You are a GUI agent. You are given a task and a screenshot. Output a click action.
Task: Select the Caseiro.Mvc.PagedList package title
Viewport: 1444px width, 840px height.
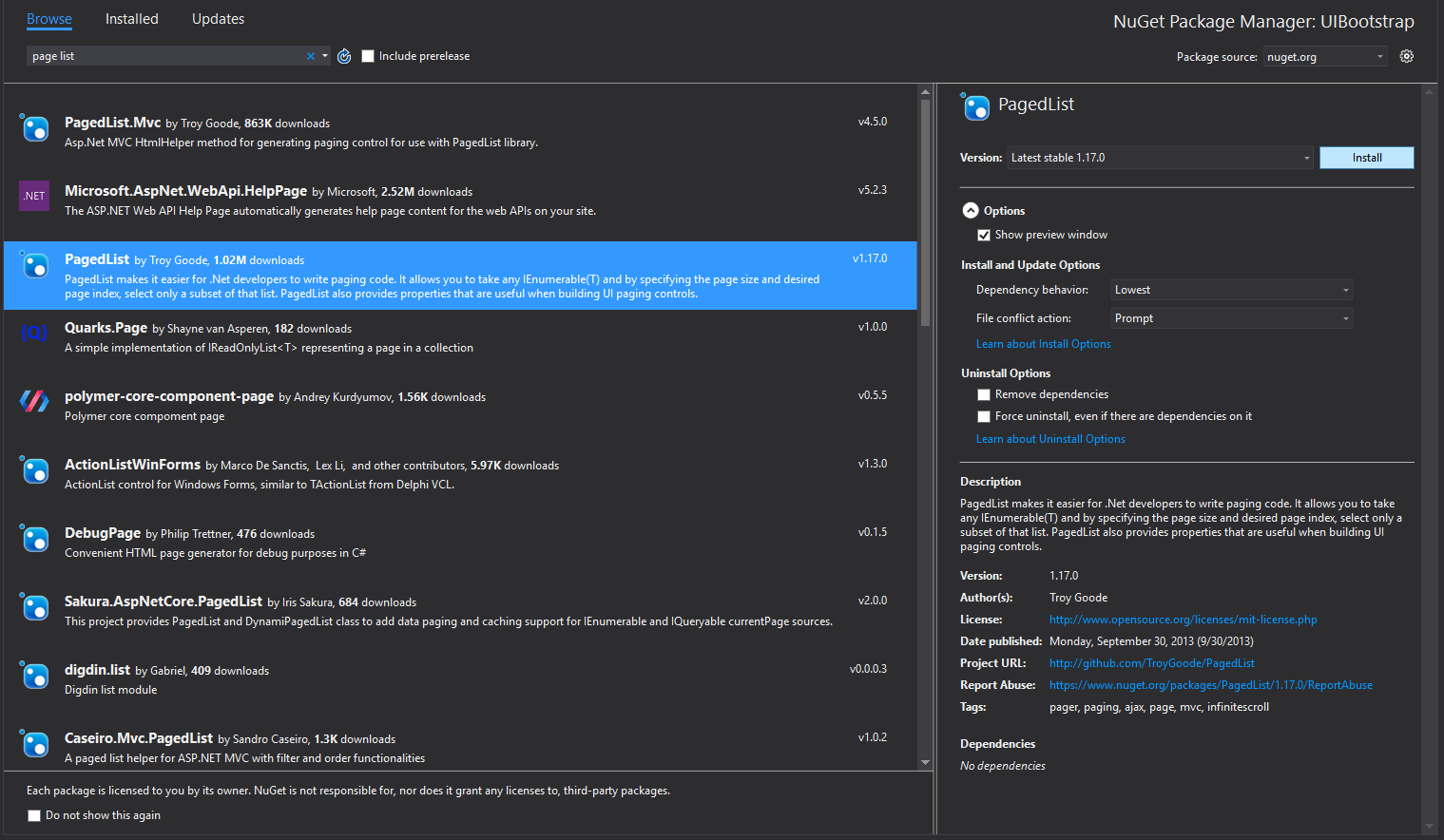coord(139,738)
